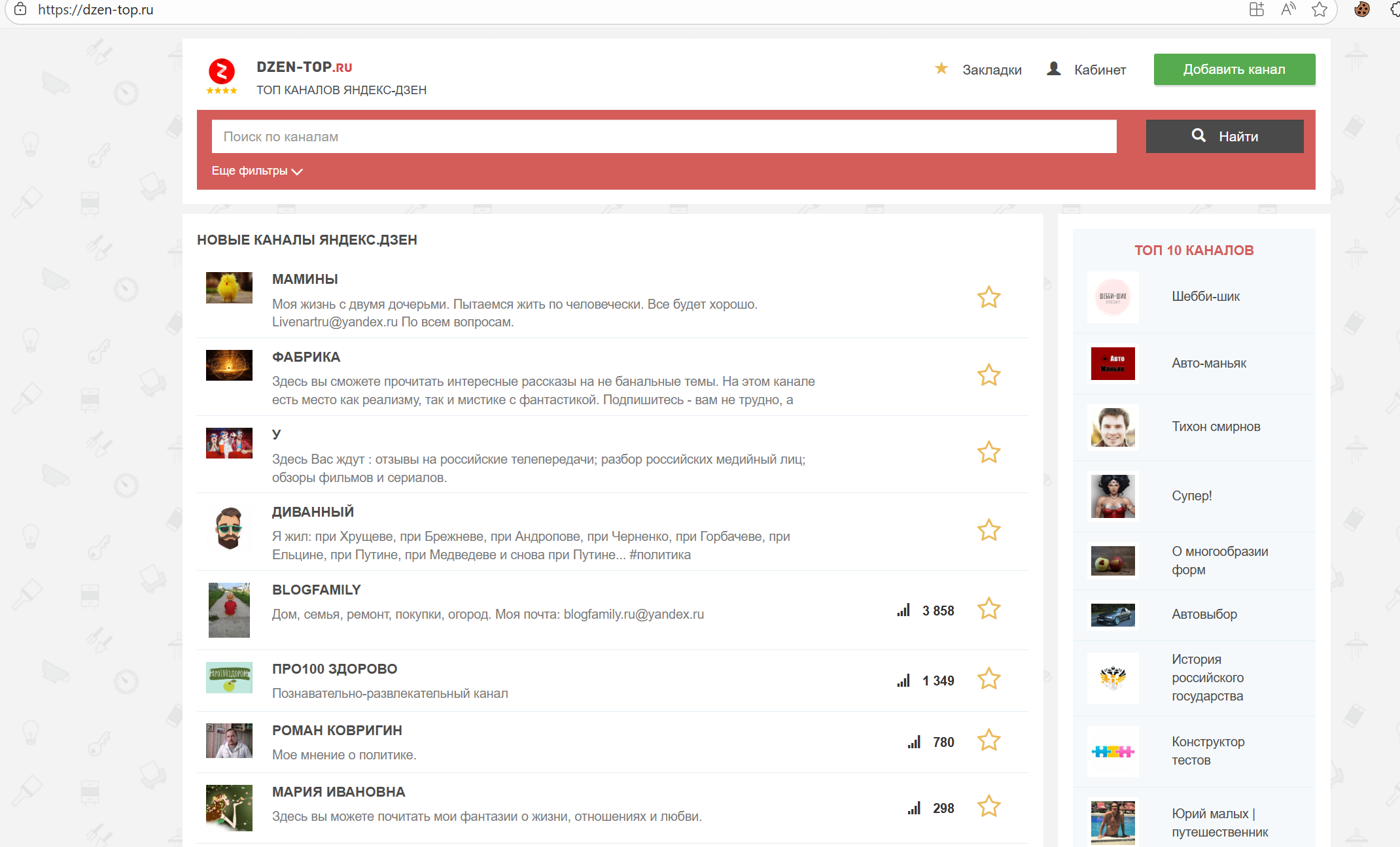Click the ФАБРИКА glowing thumbnail

click(x=229, y=365)
